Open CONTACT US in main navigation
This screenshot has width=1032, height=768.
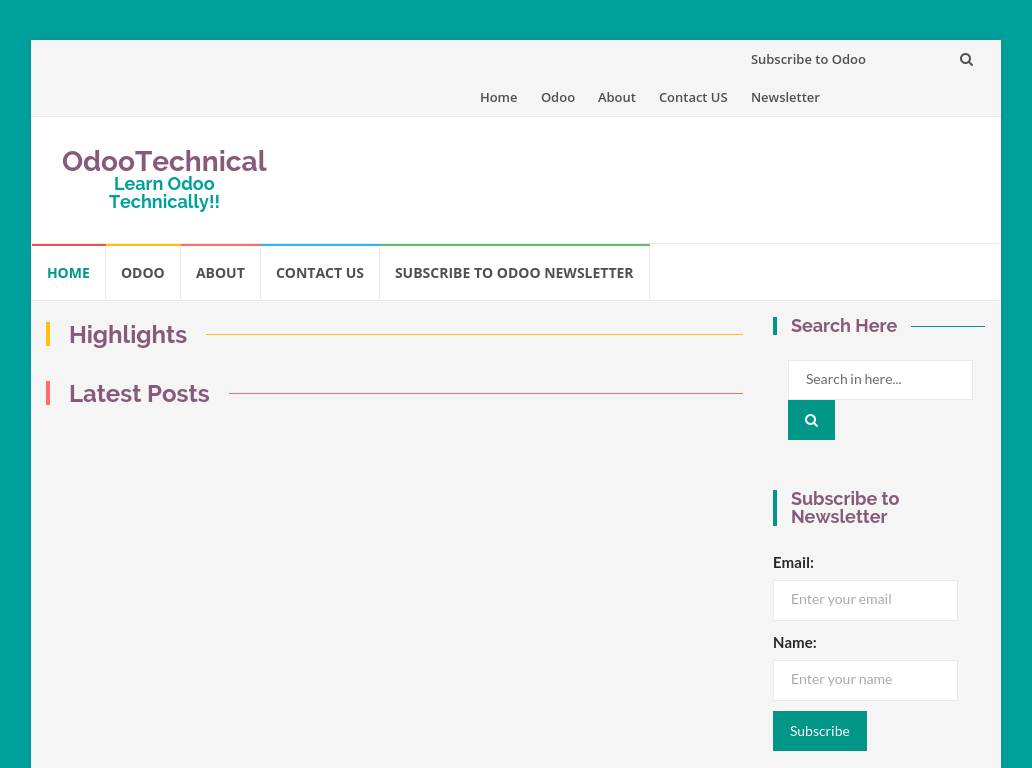[320, 273]
